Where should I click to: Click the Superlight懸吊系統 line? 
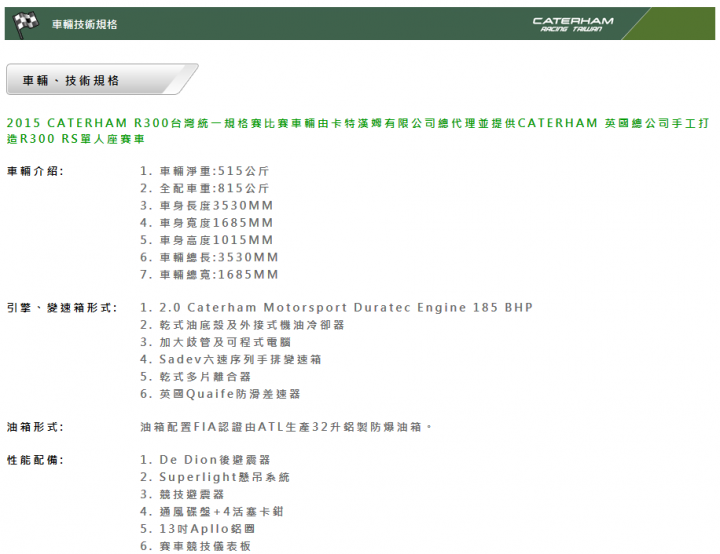(215, 477)
